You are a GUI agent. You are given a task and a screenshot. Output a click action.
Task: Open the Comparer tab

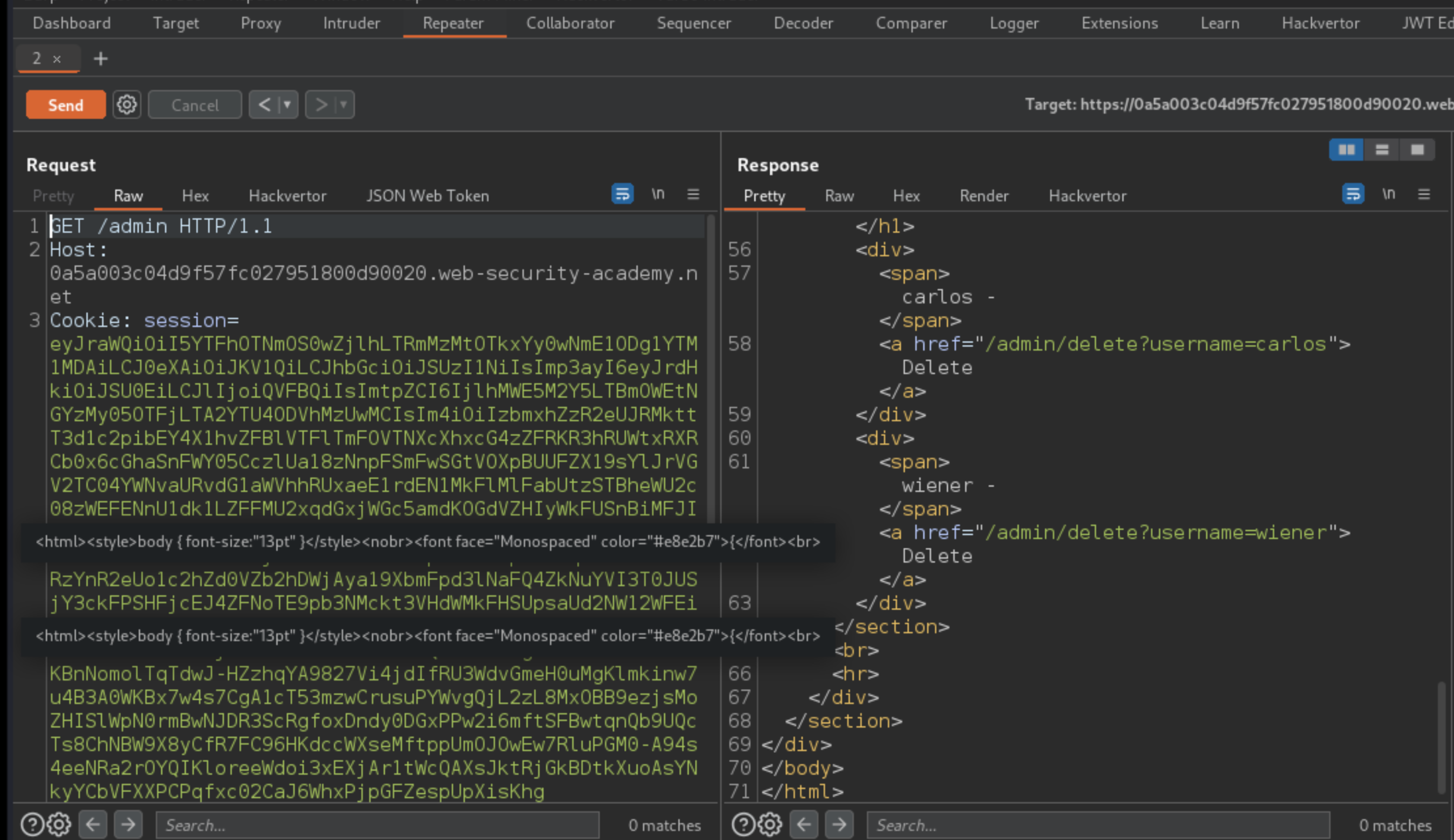(x=911, y=23)
